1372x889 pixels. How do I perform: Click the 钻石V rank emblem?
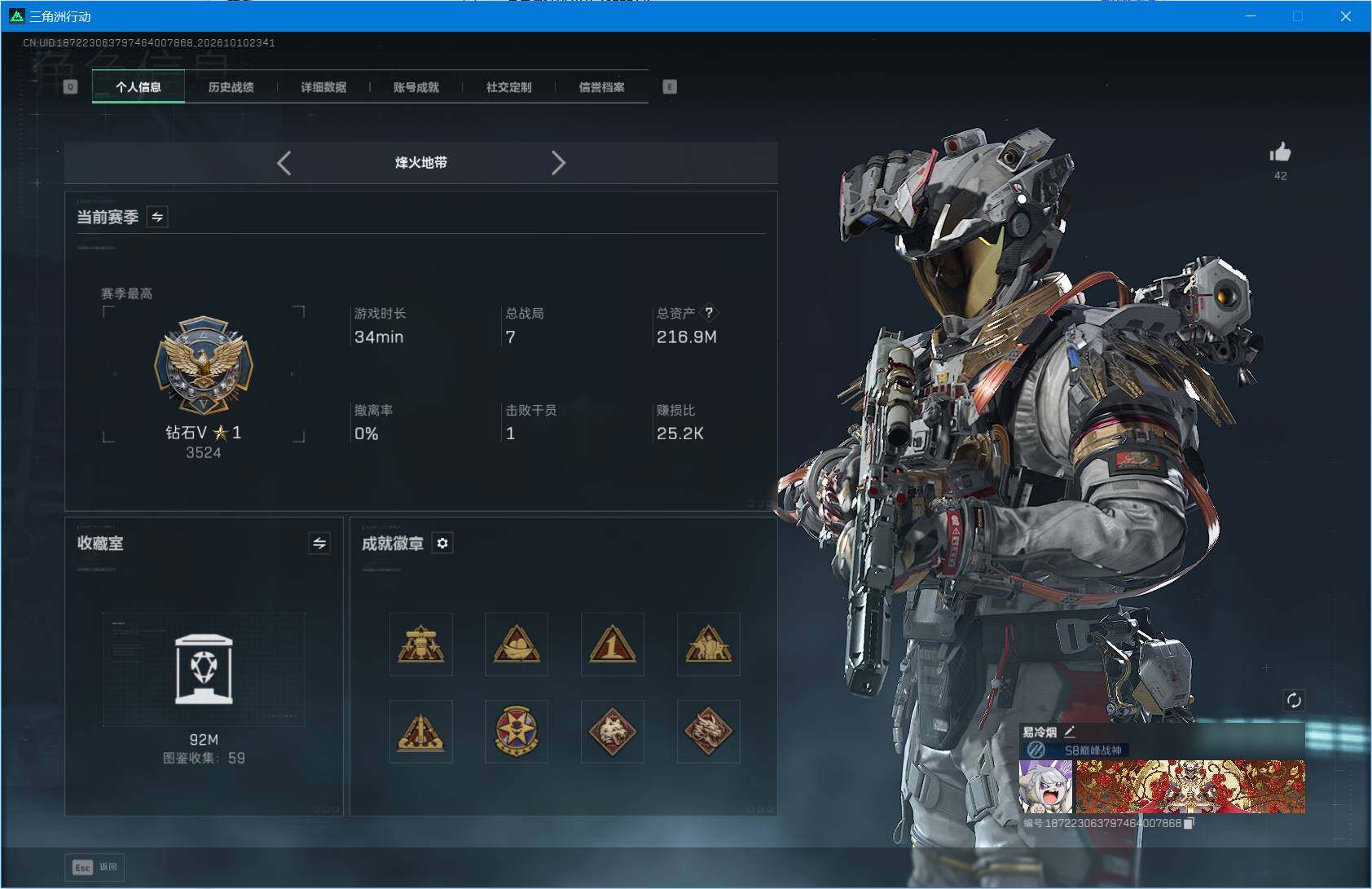point(204,366)
